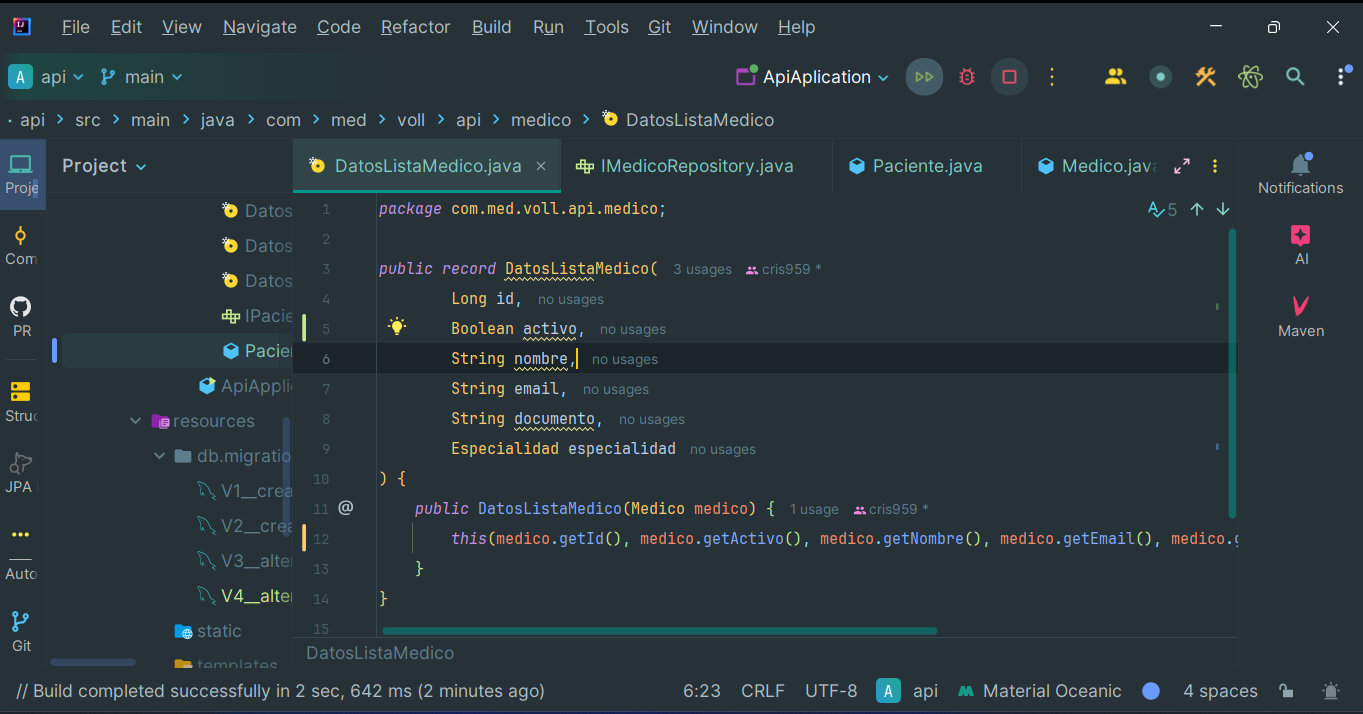Show more tool windows (three dots)
1363x714 pixels.
pos(21,535)
